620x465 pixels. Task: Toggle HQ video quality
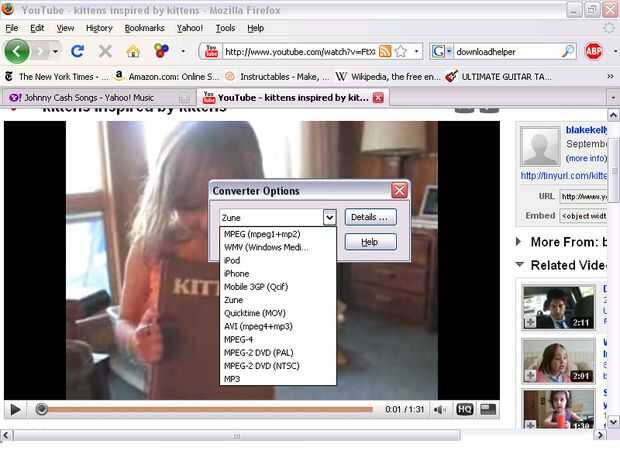pyautogui.click(x=465, y=409)
